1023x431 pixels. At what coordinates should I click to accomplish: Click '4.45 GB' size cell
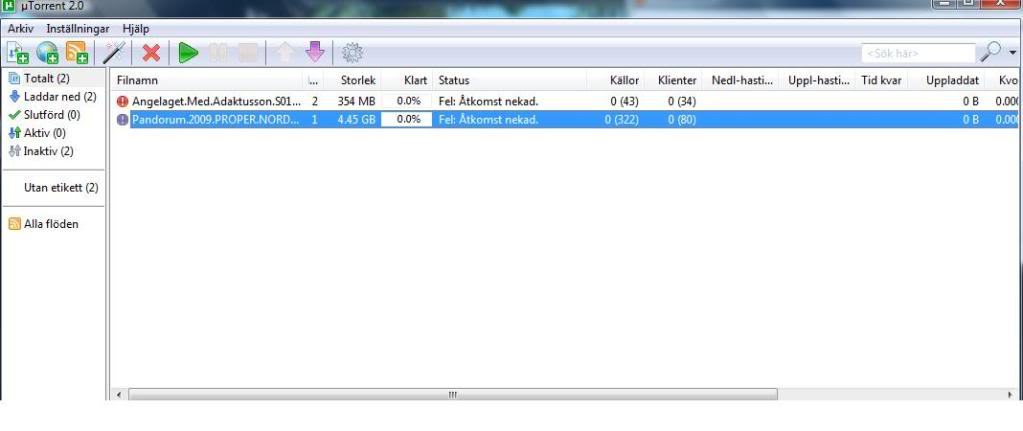pyautogui.click(x=356, y=119)
